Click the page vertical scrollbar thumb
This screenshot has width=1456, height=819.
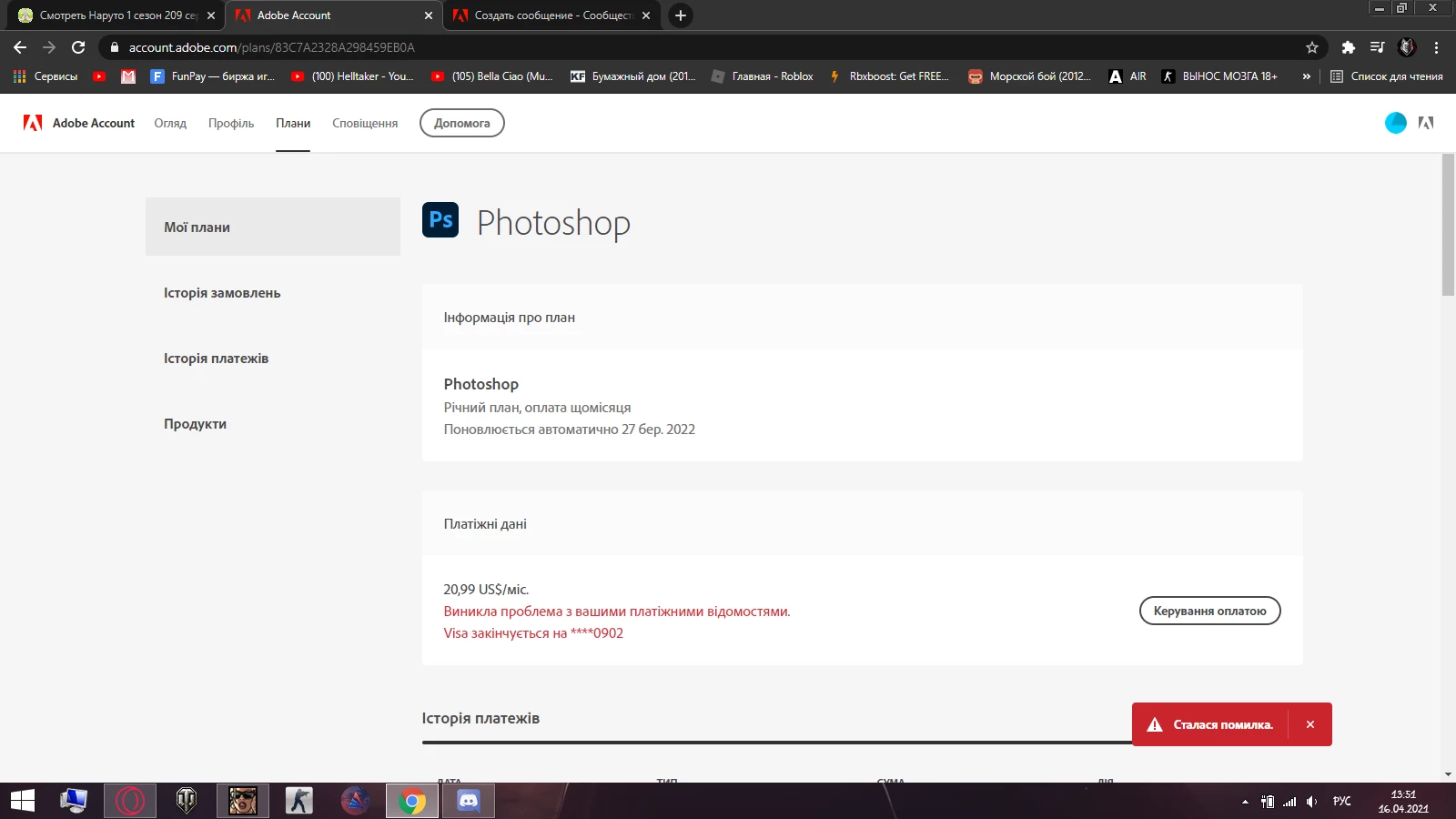tap(1449, 224)
